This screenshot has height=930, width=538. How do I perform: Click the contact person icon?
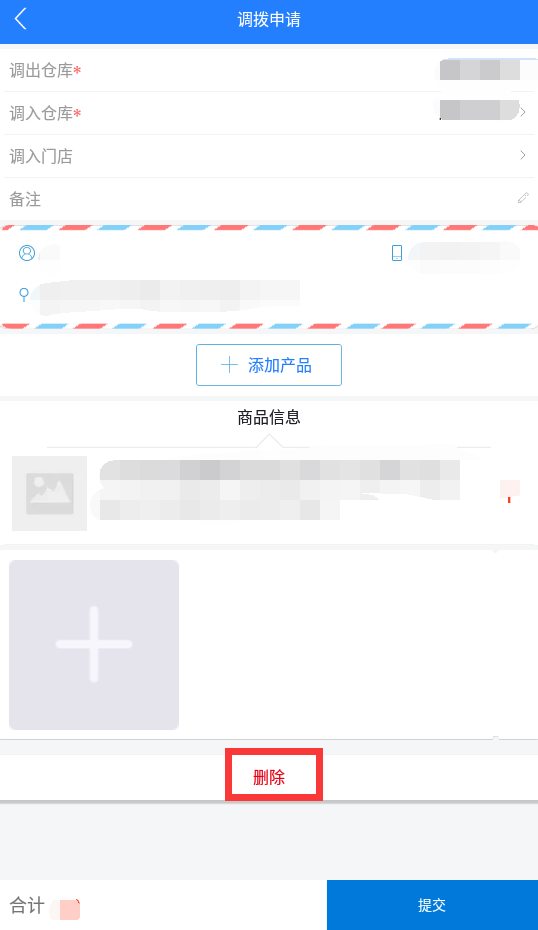pos(27,253)
